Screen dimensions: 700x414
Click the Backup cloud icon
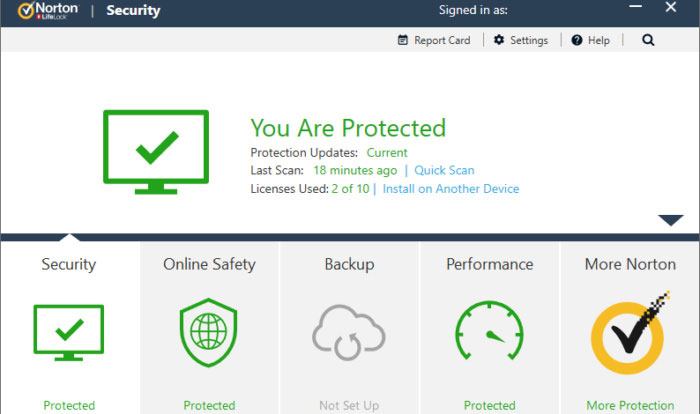[349, 332]
